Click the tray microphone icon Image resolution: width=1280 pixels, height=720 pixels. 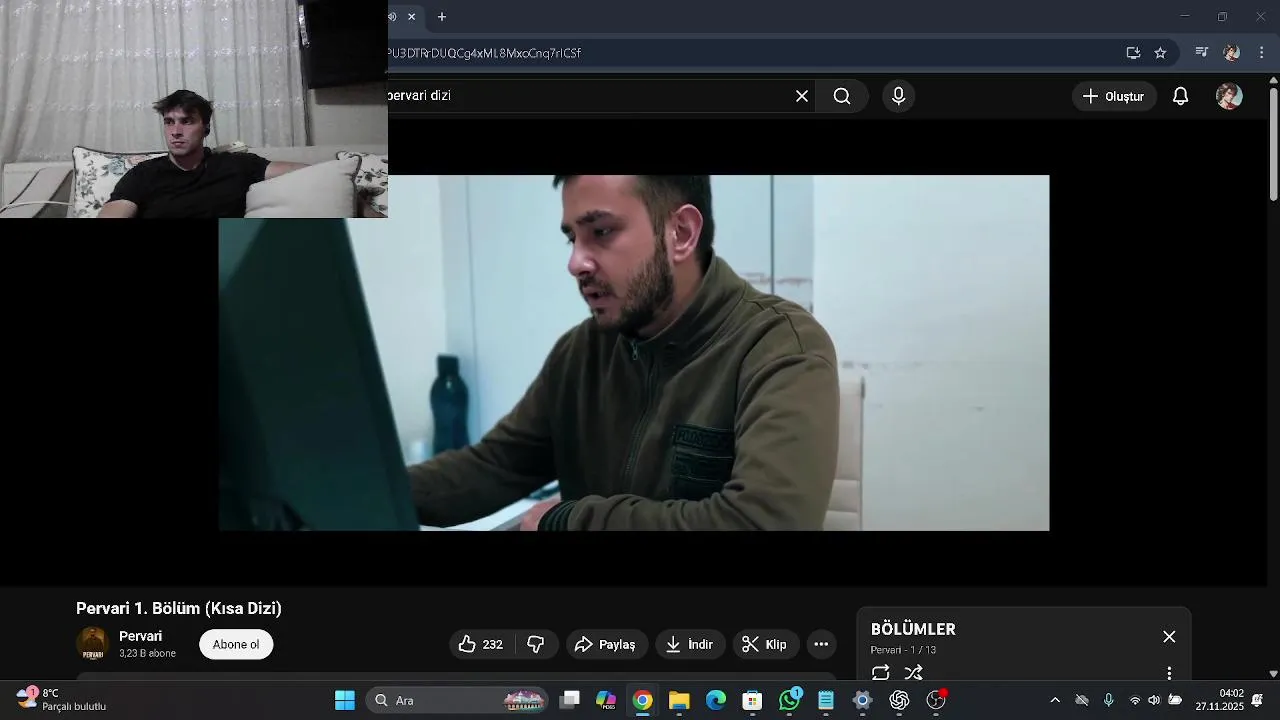coord(1108,700)
